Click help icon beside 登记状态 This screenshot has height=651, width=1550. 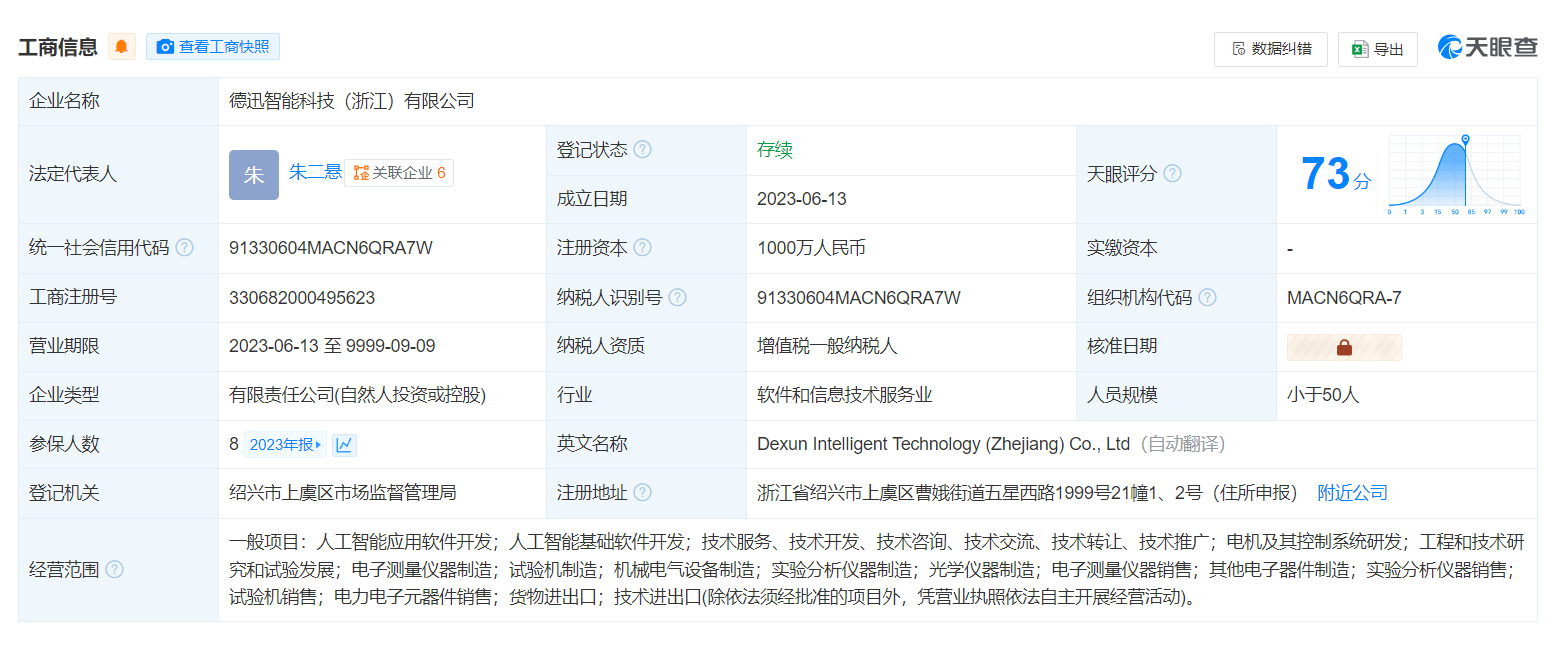[x=643, y=150]
